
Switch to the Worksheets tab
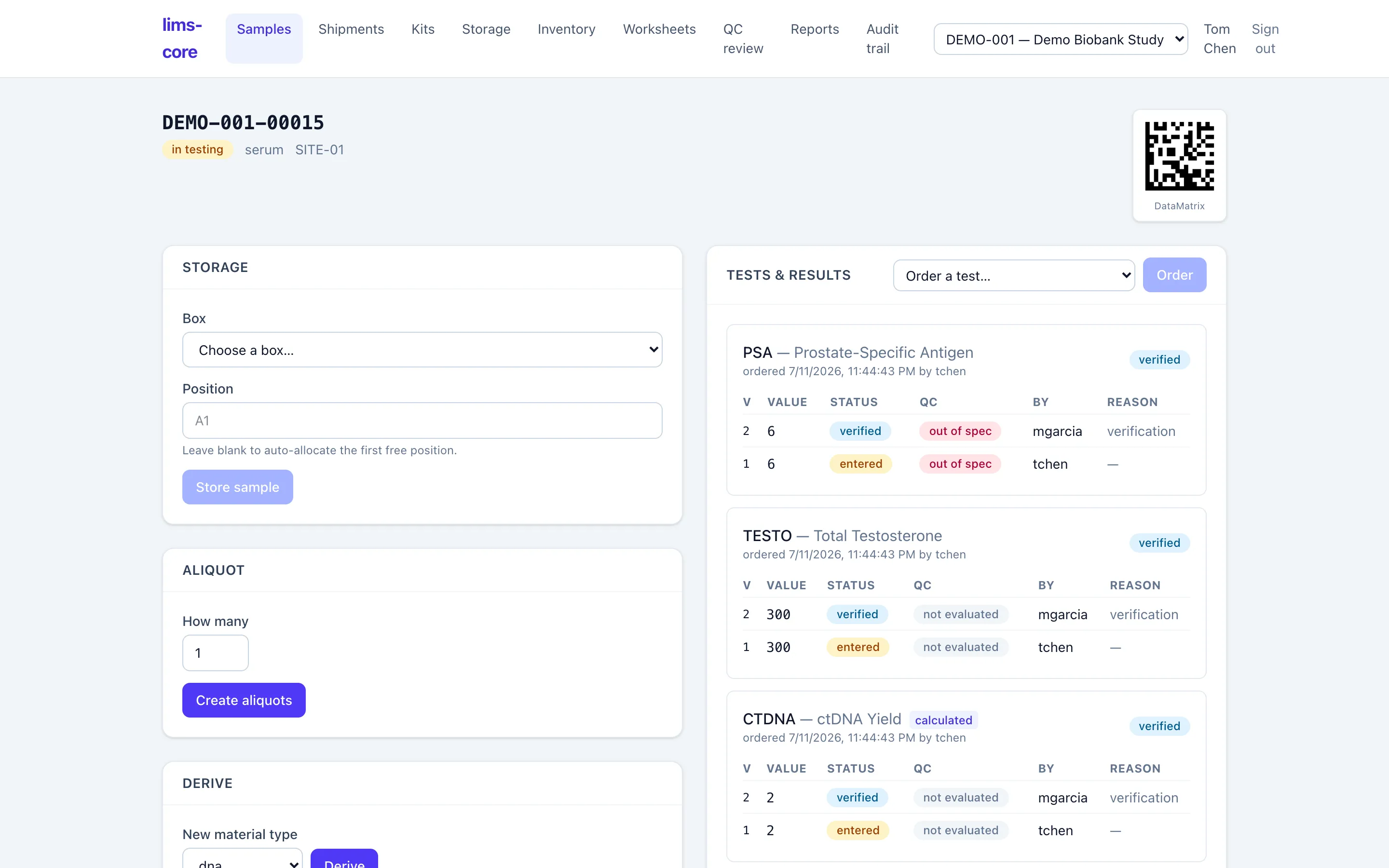click(659, 29)
